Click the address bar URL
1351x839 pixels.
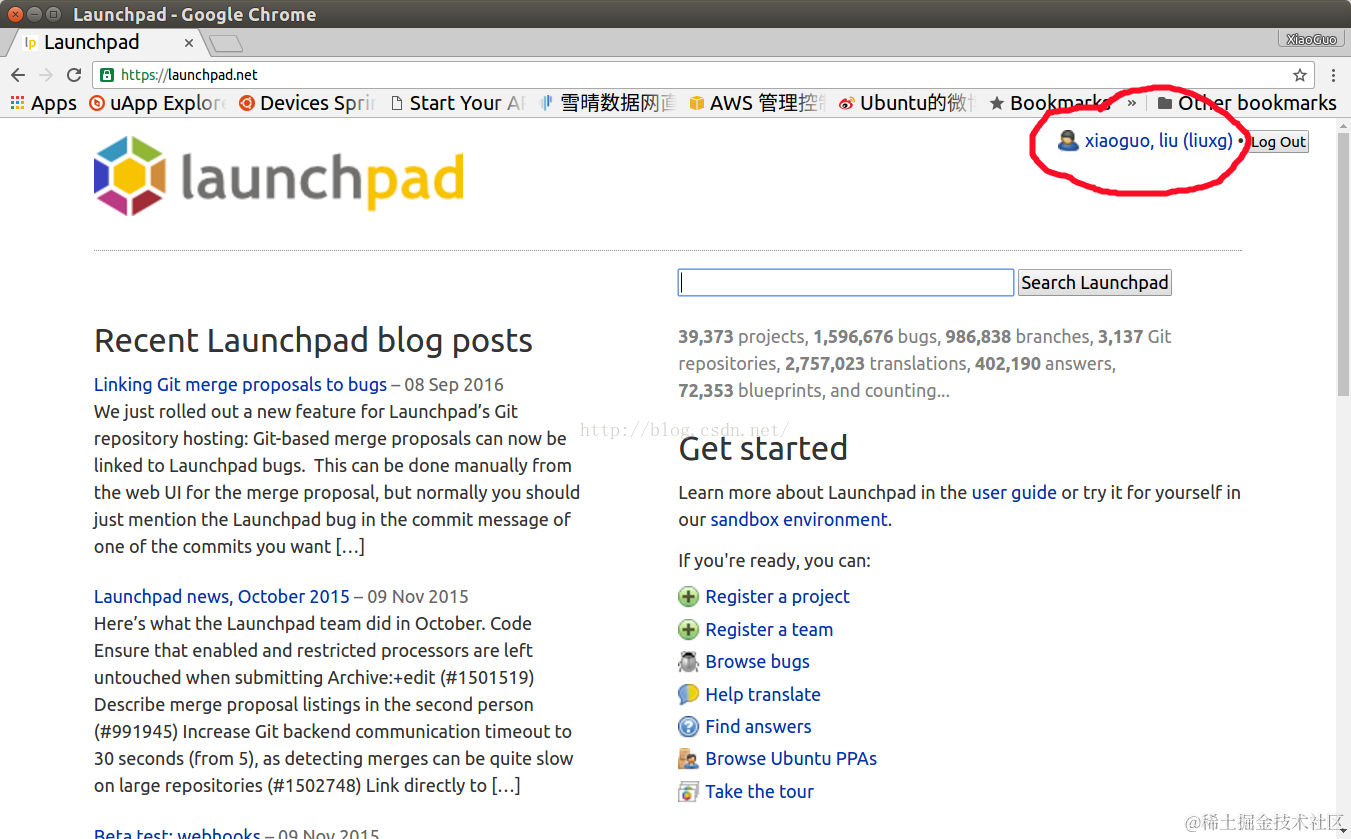pos(189,75)
